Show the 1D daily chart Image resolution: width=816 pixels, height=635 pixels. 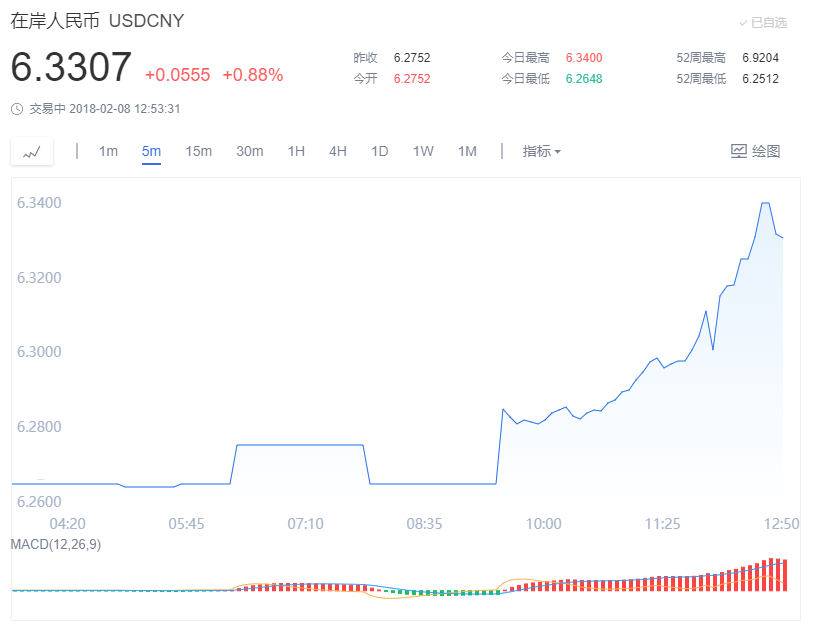379,151
